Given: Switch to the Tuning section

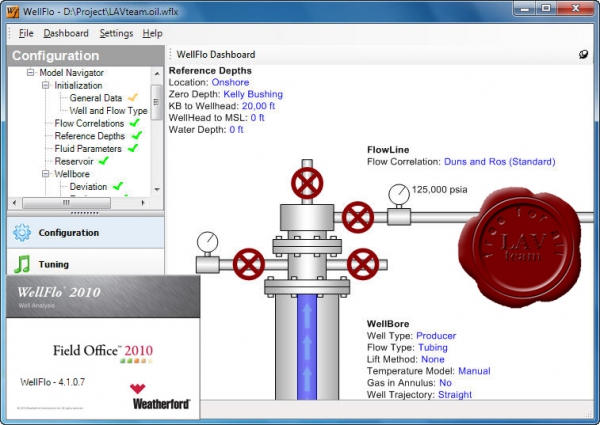Looking at the screenshot, I should click(86, 264).
